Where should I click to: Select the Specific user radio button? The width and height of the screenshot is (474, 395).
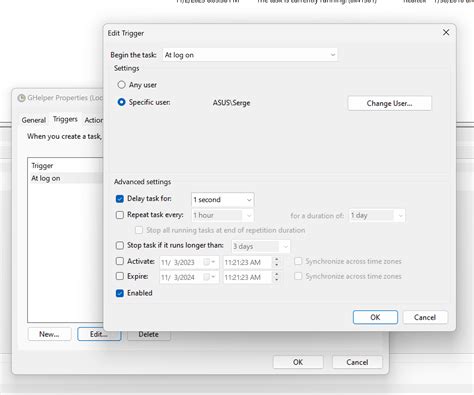point(121,102)
